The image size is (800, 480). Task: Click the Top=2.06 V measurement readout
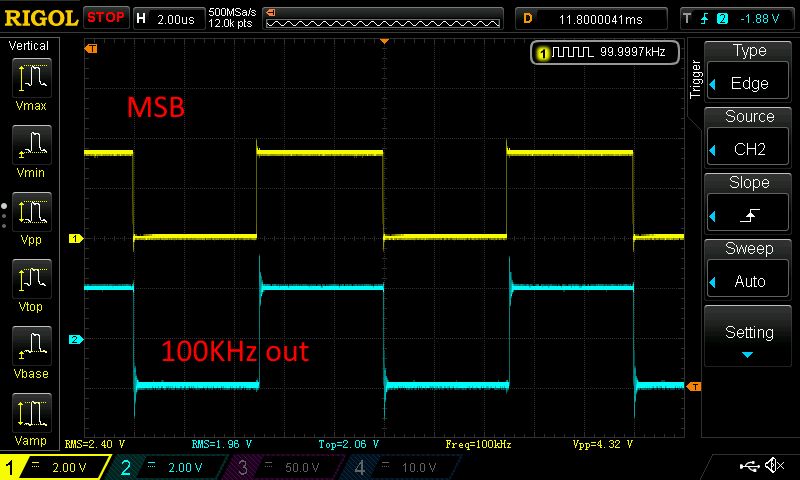pos(348,444)
